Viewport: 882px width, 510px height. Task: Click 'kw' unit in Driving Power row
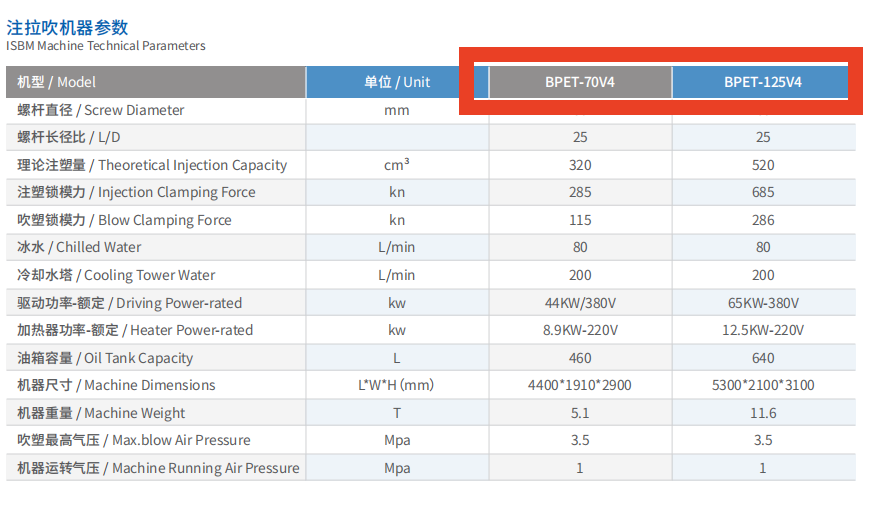[x=397, y=304]
